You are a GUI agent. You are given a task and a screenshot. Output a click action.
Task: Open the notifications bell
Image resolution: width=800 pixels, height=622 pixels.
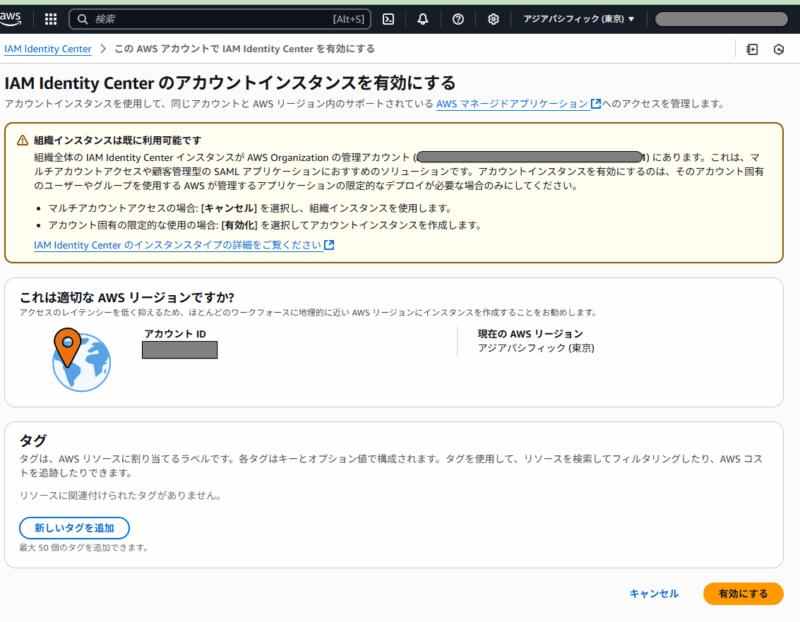pyautogui.click(x=423, y=19)
